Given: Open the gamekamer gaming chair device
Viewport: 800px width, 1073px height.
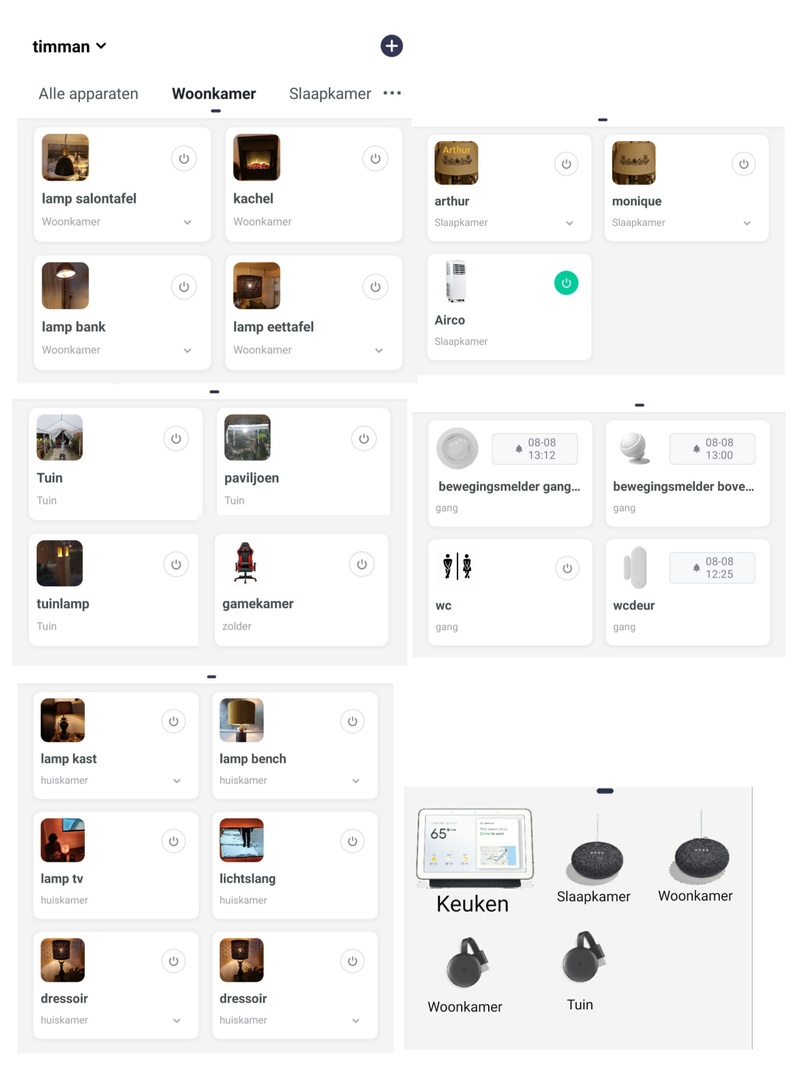Looking at the screenshot, I should tap(301, 590).
